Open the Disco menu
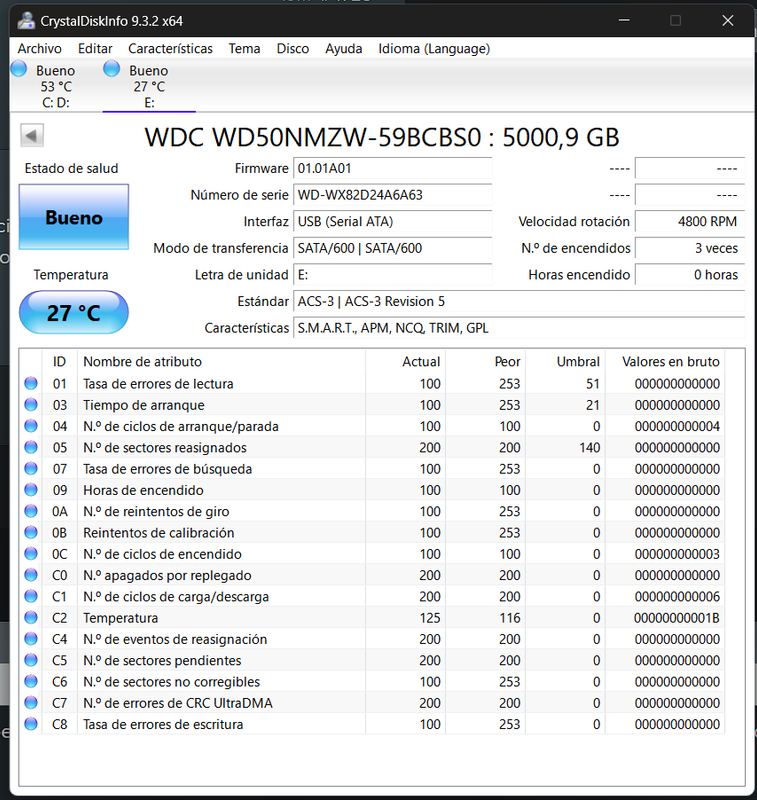The width and height of the screenshot is (757, 800). (293, 49)
